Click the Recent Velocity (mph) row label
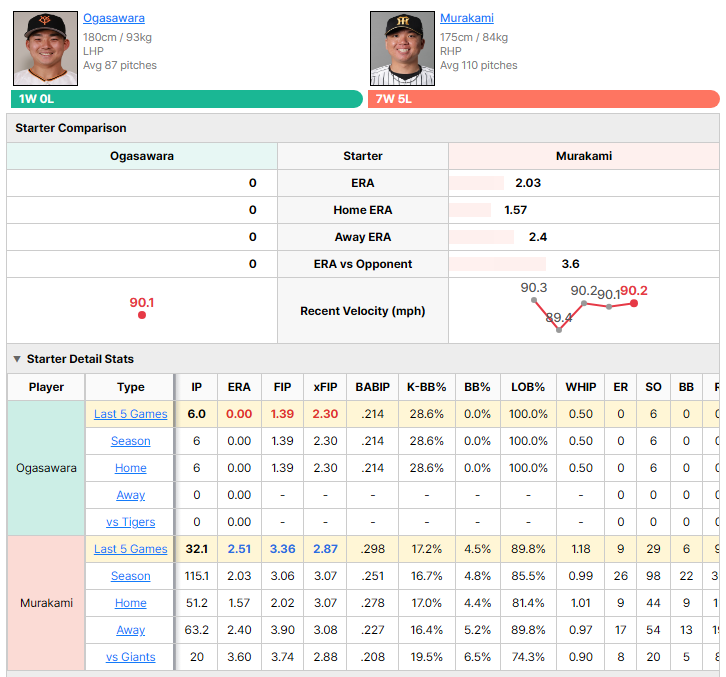726x677 pixels. [363, 311]
